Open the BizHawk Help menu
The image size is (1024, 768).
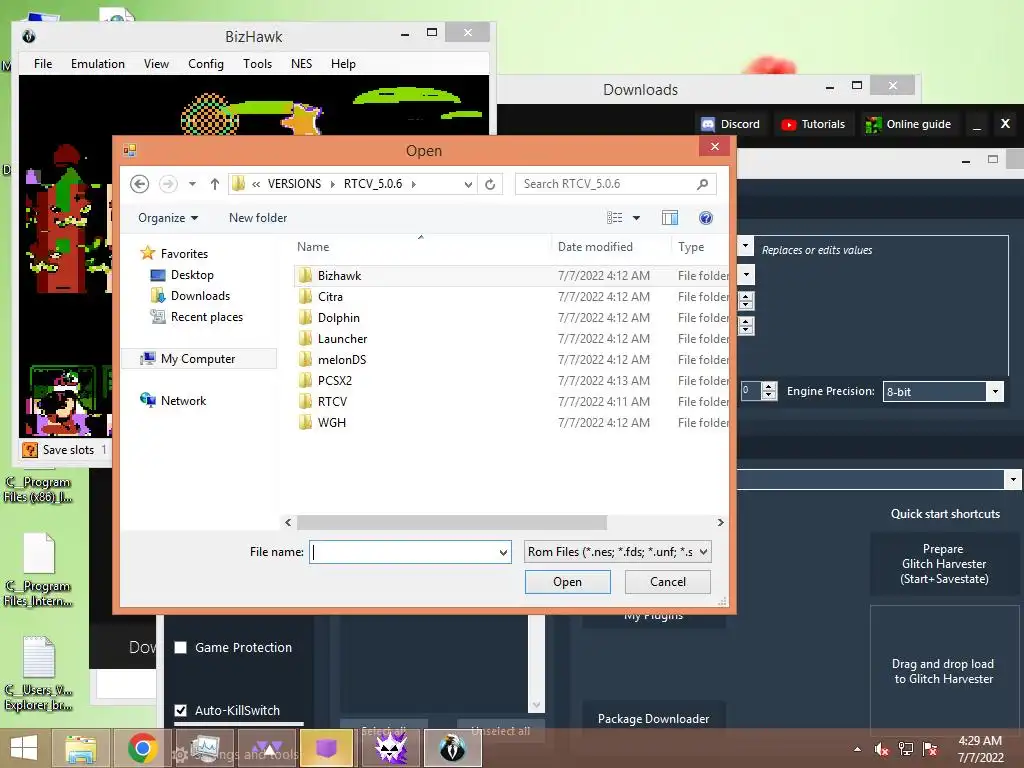point(343,63)
